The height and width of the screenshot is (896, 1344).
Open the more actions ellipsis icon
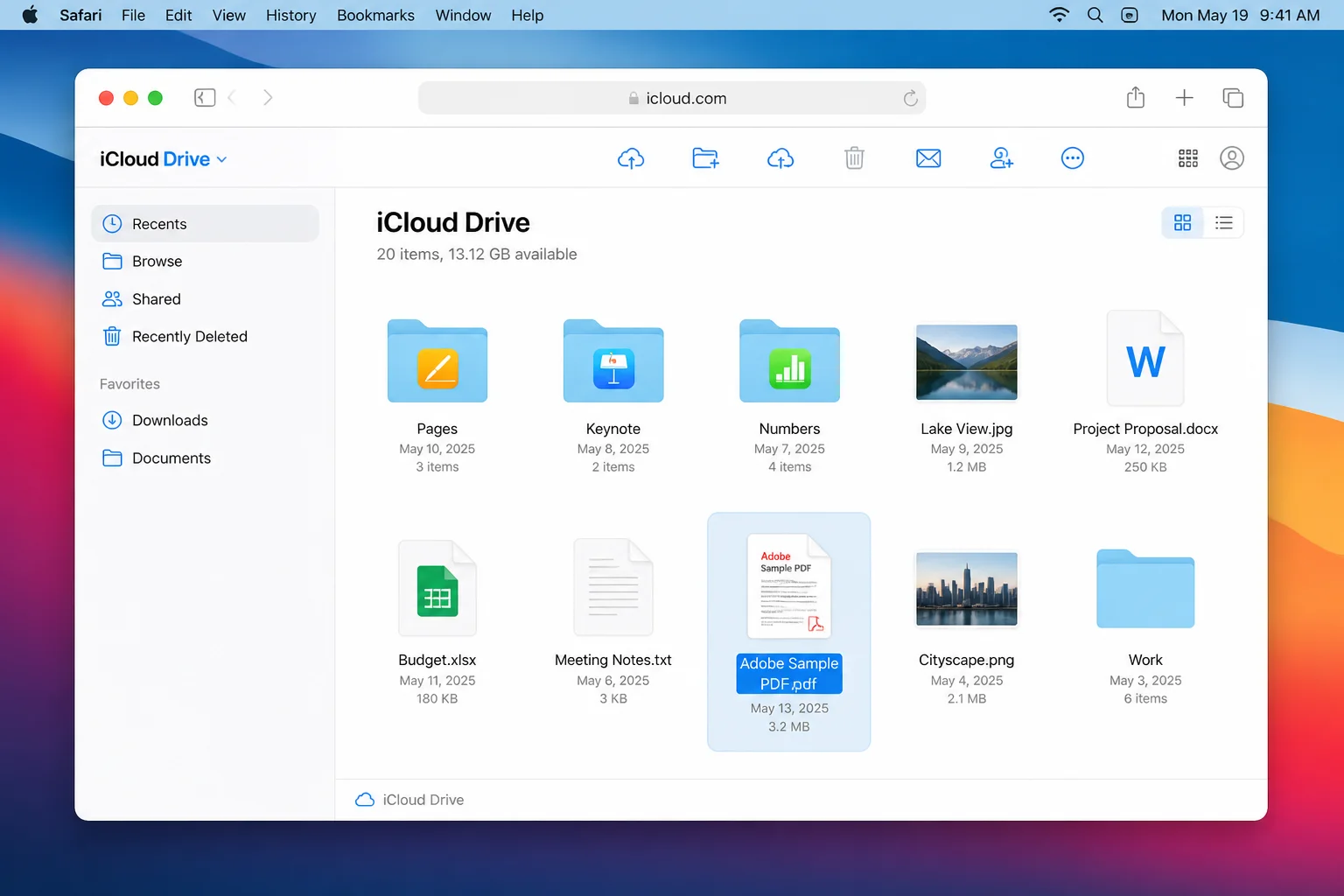[x=1073, y=158]
